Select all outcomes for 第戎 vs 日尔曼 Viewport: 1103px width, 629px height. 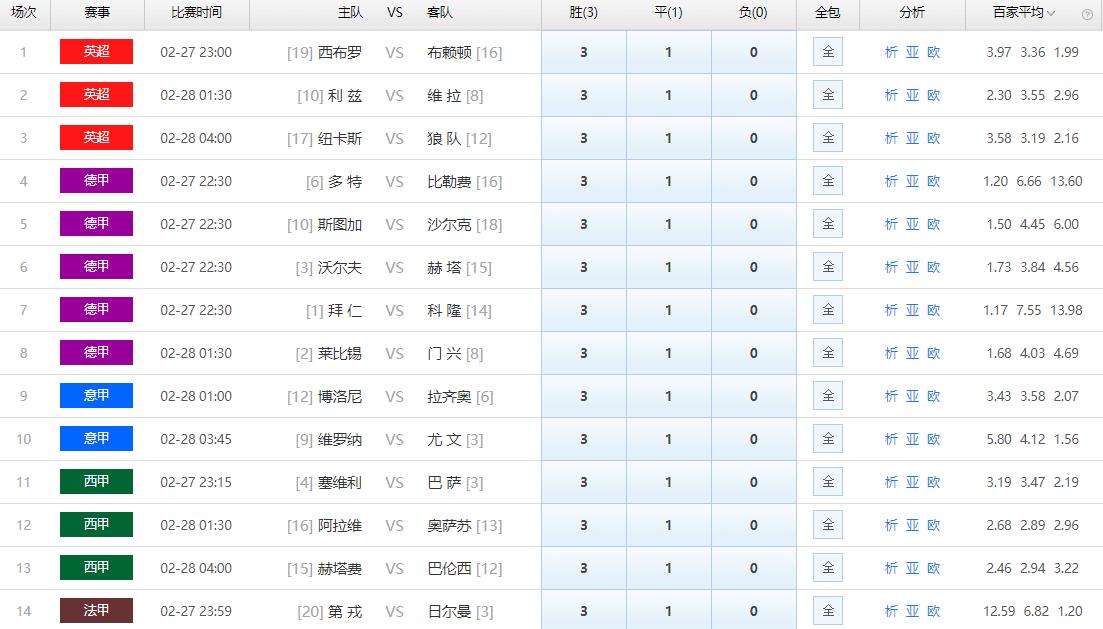pyautogui.click(x=828, y=610)
